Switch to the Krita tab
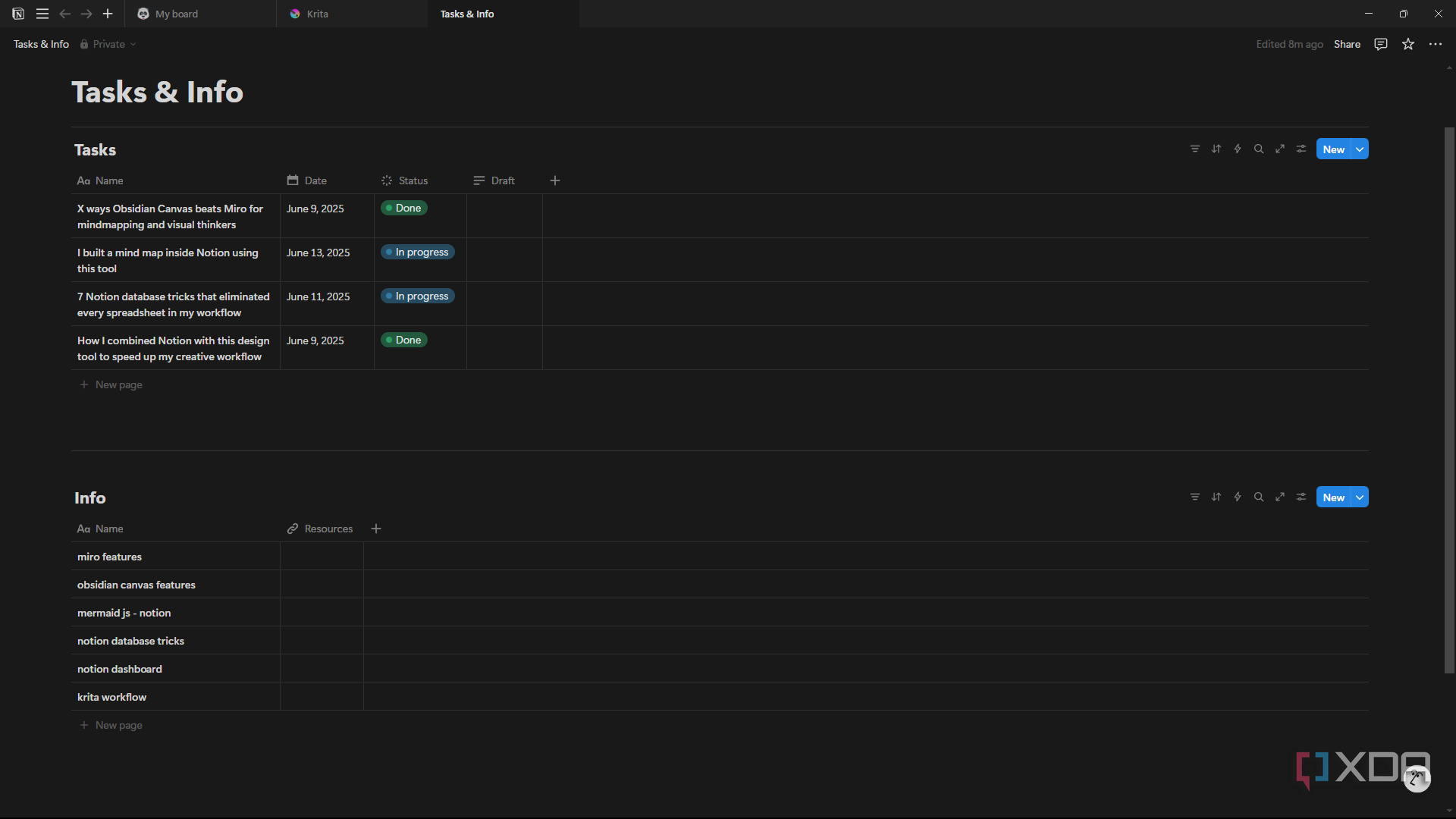The width and height of the screenshot is (1456, 819). [352, 14]
